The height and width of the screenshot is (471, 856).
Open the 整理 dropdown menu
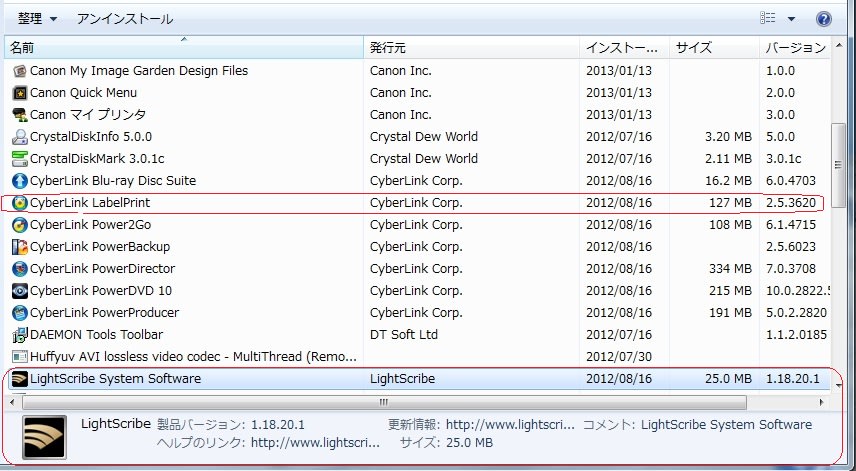pyautogui.click(x=37, y=19)
